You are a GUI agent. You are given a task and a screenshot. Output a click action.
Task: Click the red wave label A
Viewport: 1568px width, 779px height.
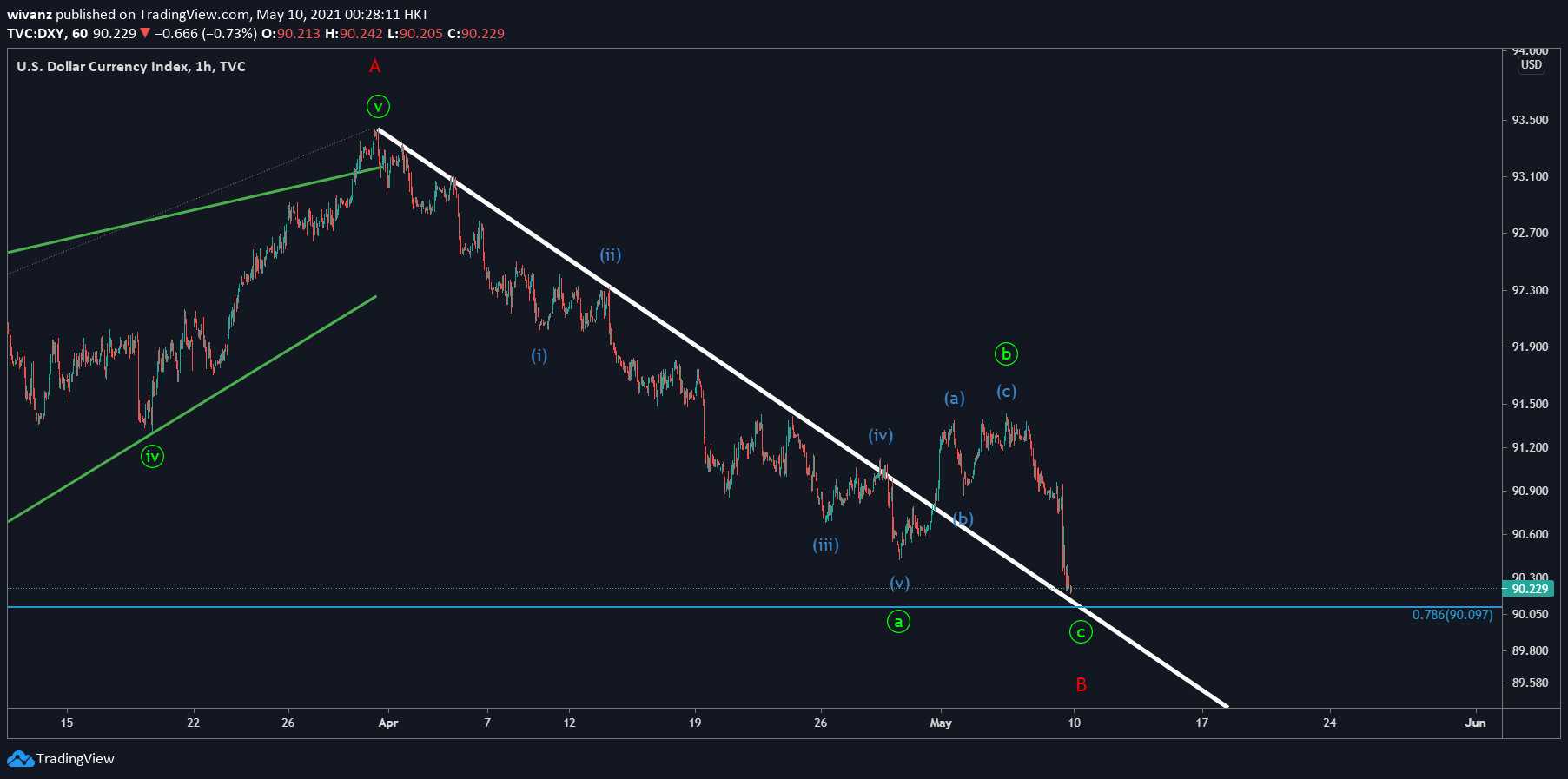[x=375, y=67]
